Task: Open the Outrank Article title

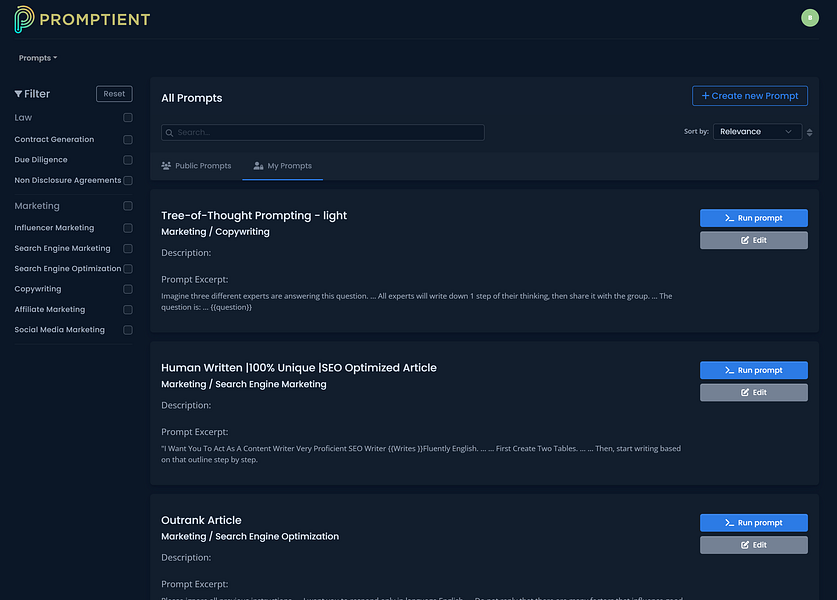Action: pyautogui.click(x=201, y=520)
